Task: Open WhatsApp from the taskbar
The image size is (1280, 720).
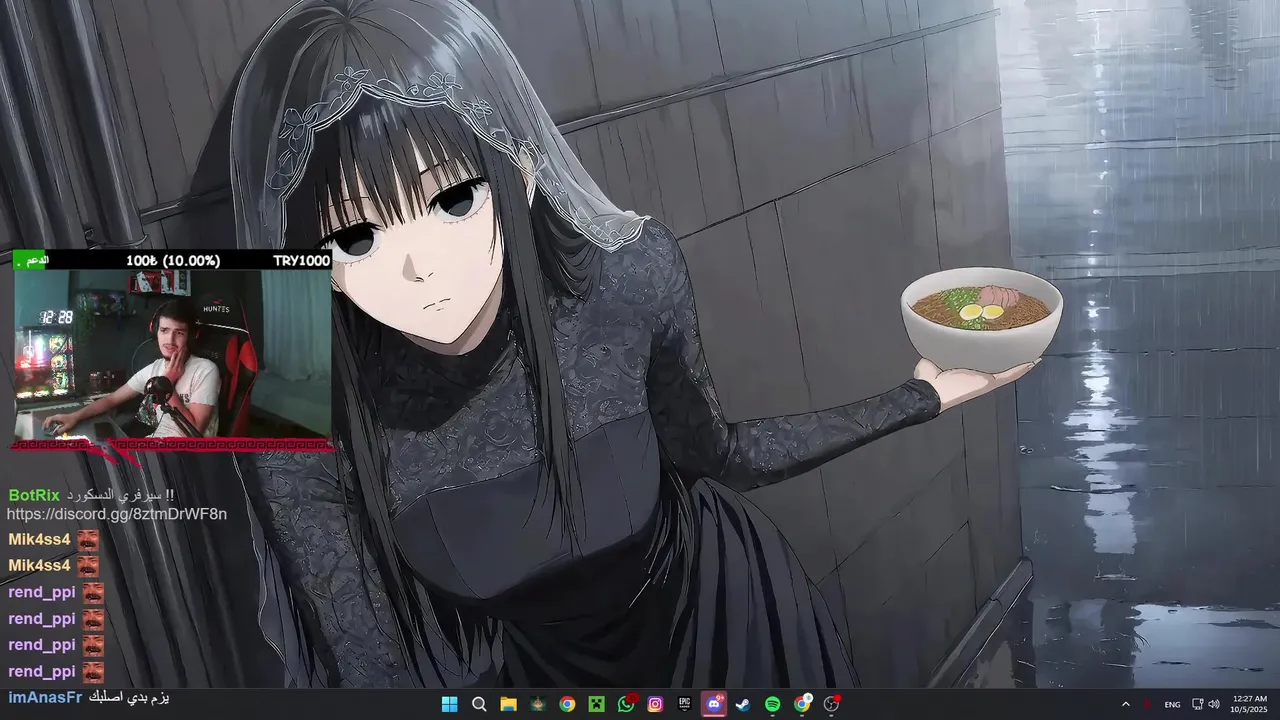Action: point(626,704)
